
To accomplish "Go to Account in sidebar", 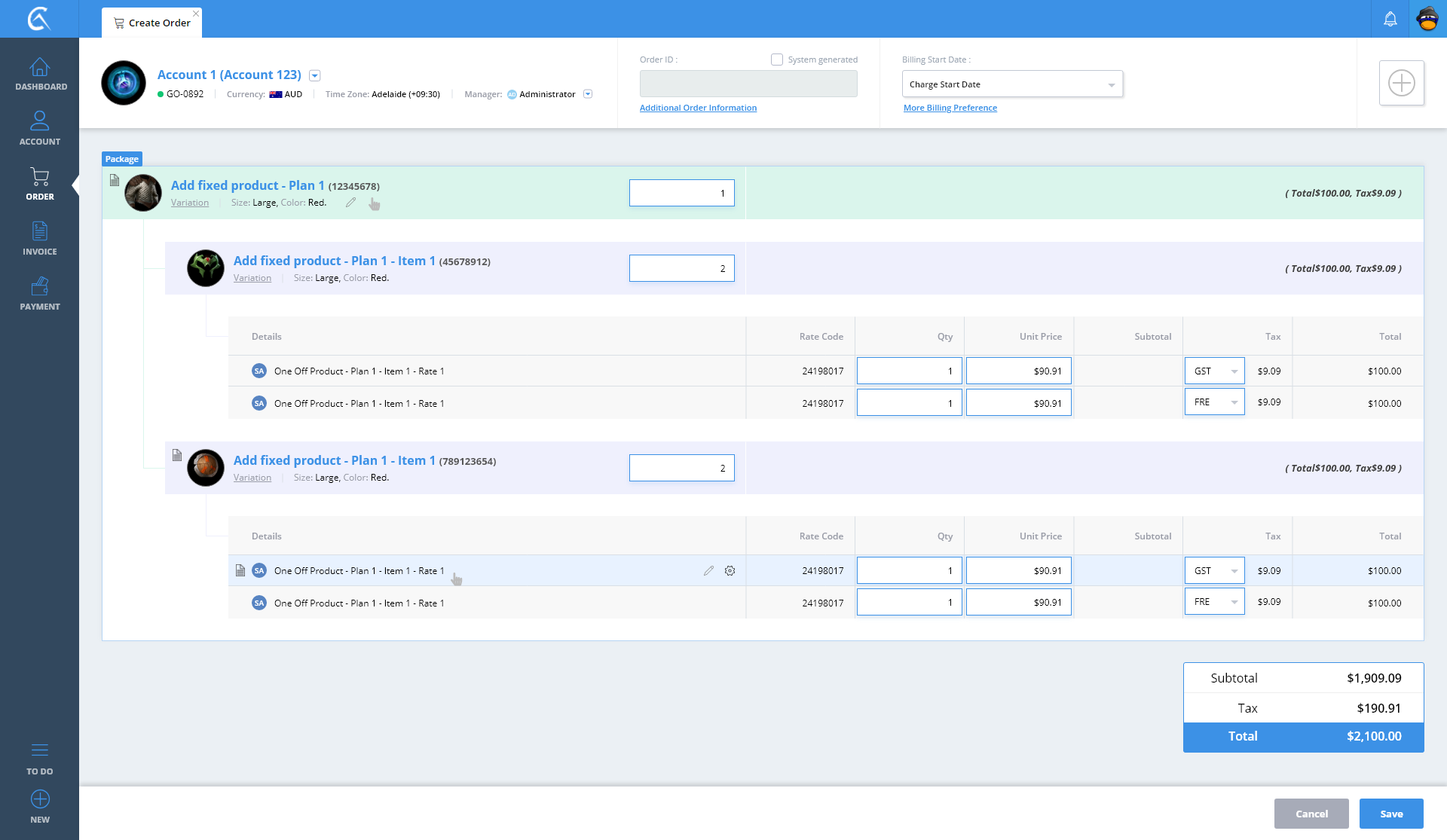I will pos(40,128).
